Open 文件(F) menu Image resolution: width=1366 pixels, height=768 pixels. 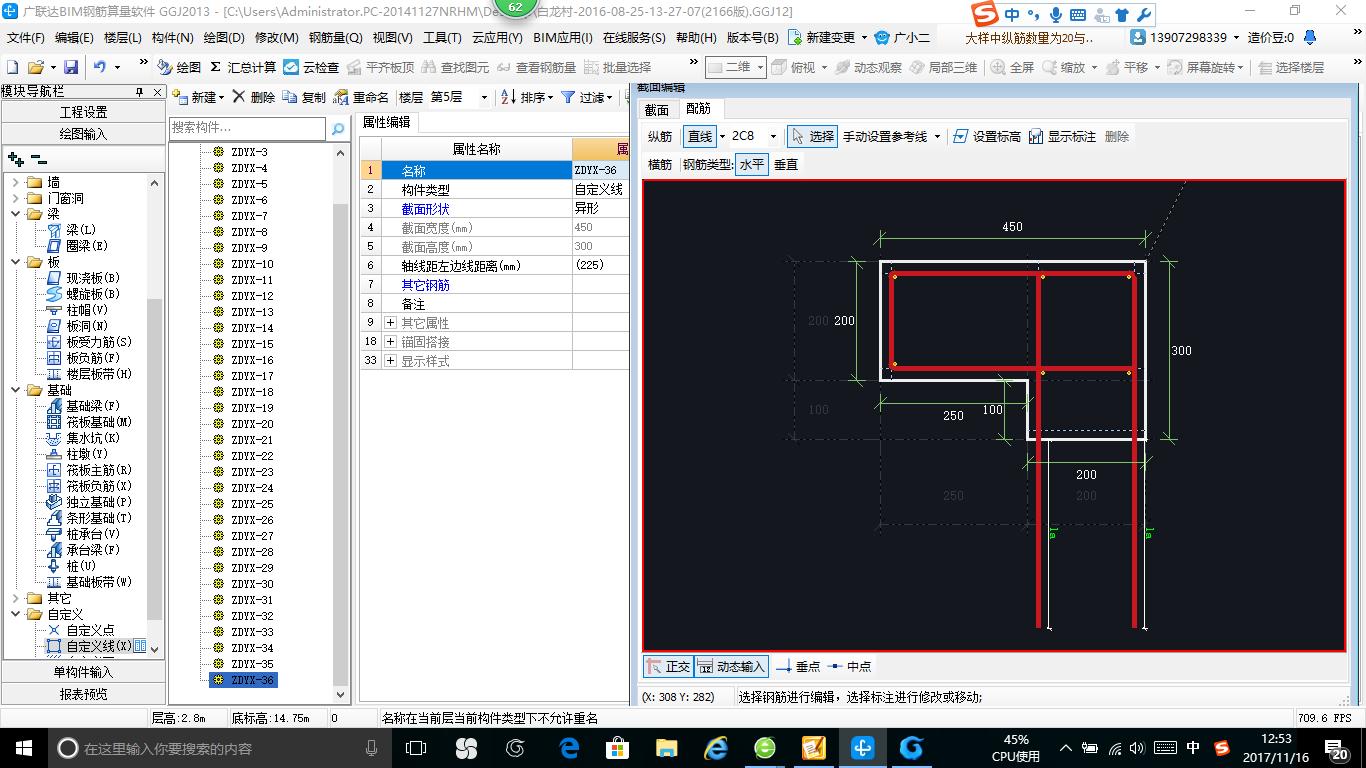tap(26, 38)
